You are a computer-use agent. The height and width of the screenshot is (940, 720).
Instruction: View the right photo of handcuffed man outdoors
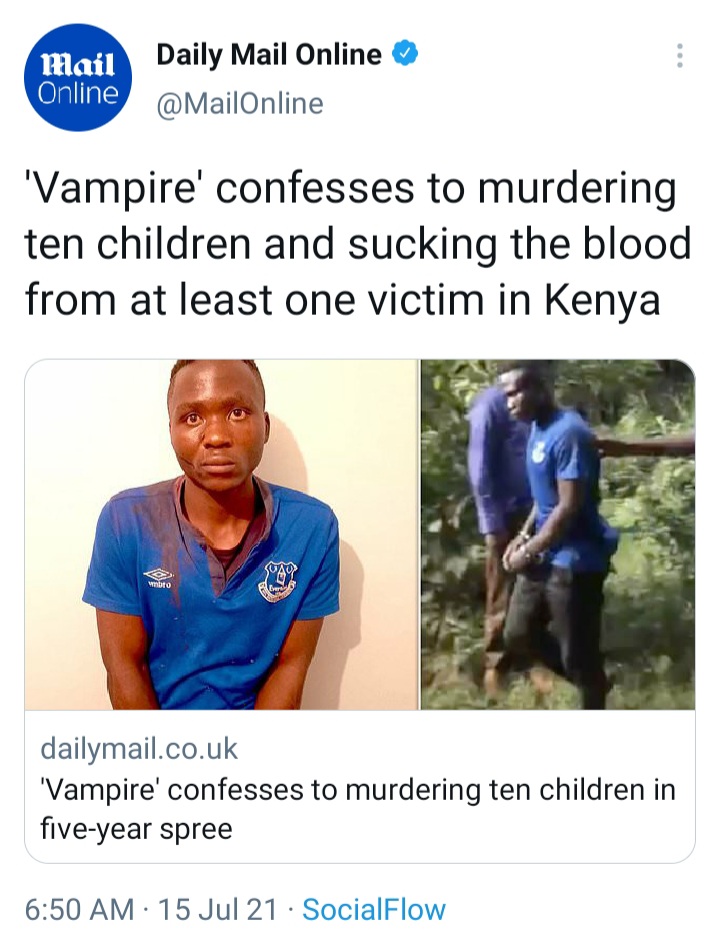[x=558, y=534]
